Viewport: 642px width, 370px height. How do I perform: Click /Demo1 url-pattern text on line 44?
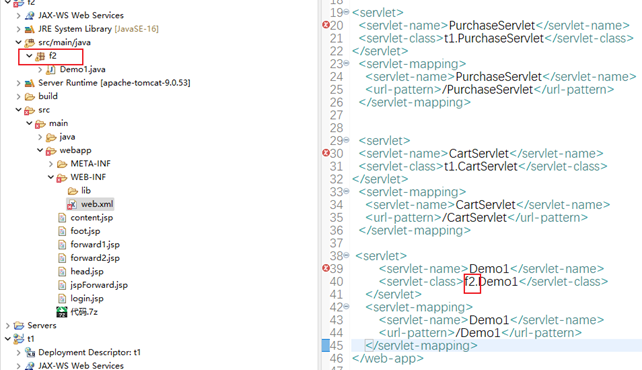(x=478, y=333)
